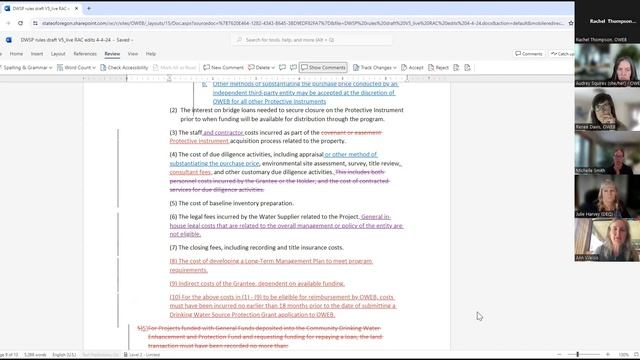Viewport: 640px width, 360px height.
Task: Click next change icon in ribbon
Action: pos(467,67)
